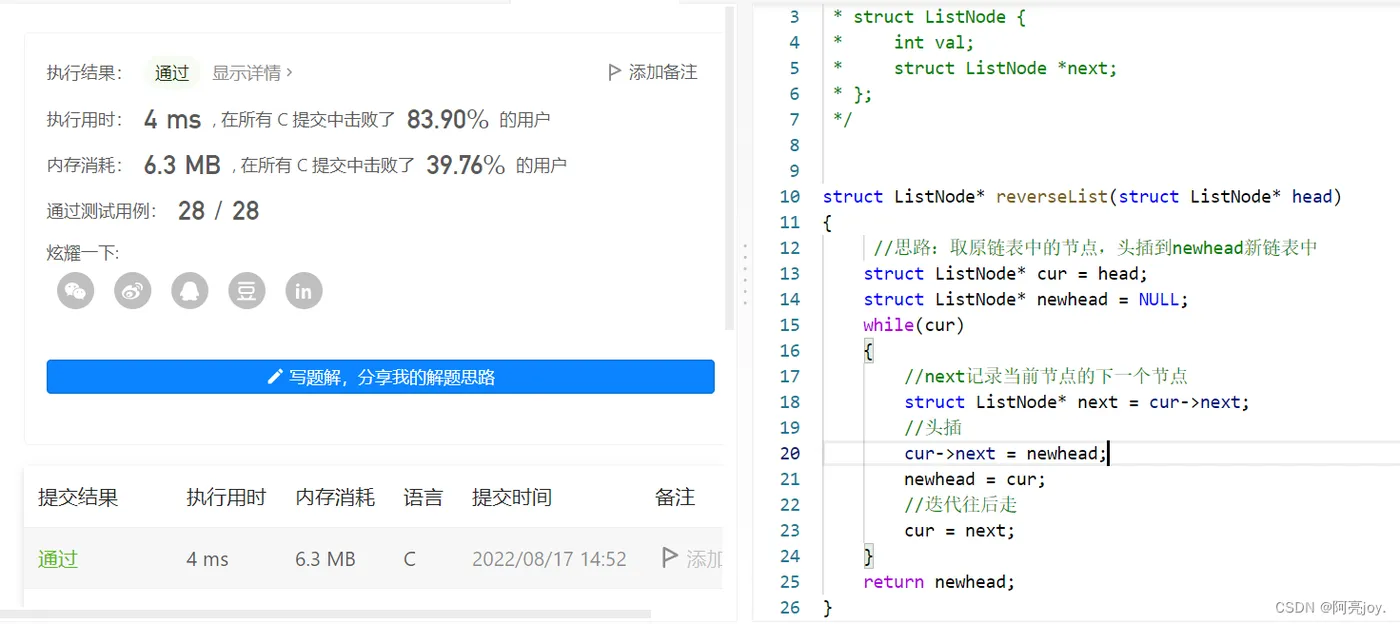Select the 提交结果 column header
This screenshot has width=1400, height=624.
pyautogui.click(x=78, y=497)
